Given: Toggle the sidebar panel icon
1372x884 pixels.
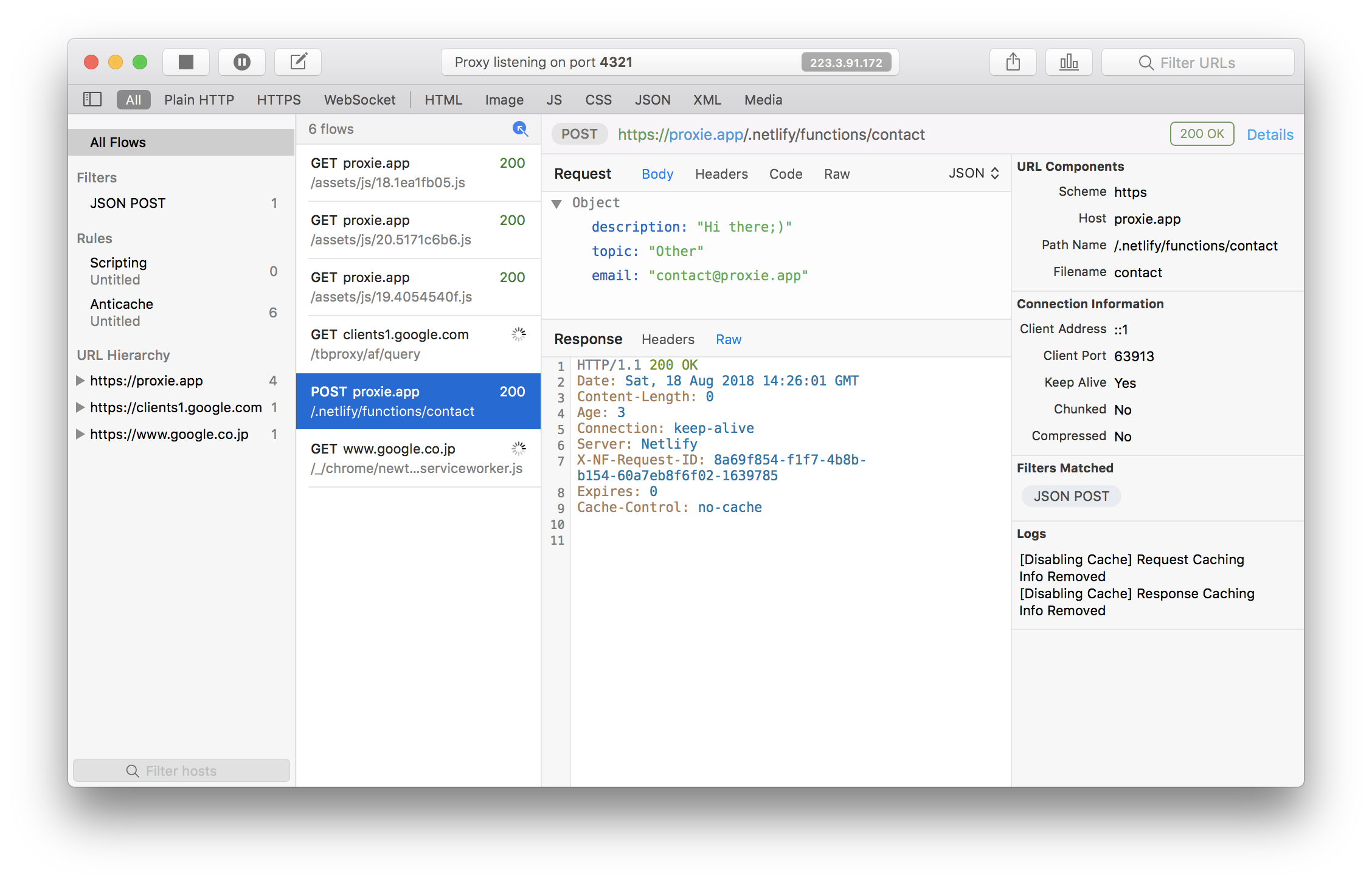Looking at the screenshot, I should point(92,99).
